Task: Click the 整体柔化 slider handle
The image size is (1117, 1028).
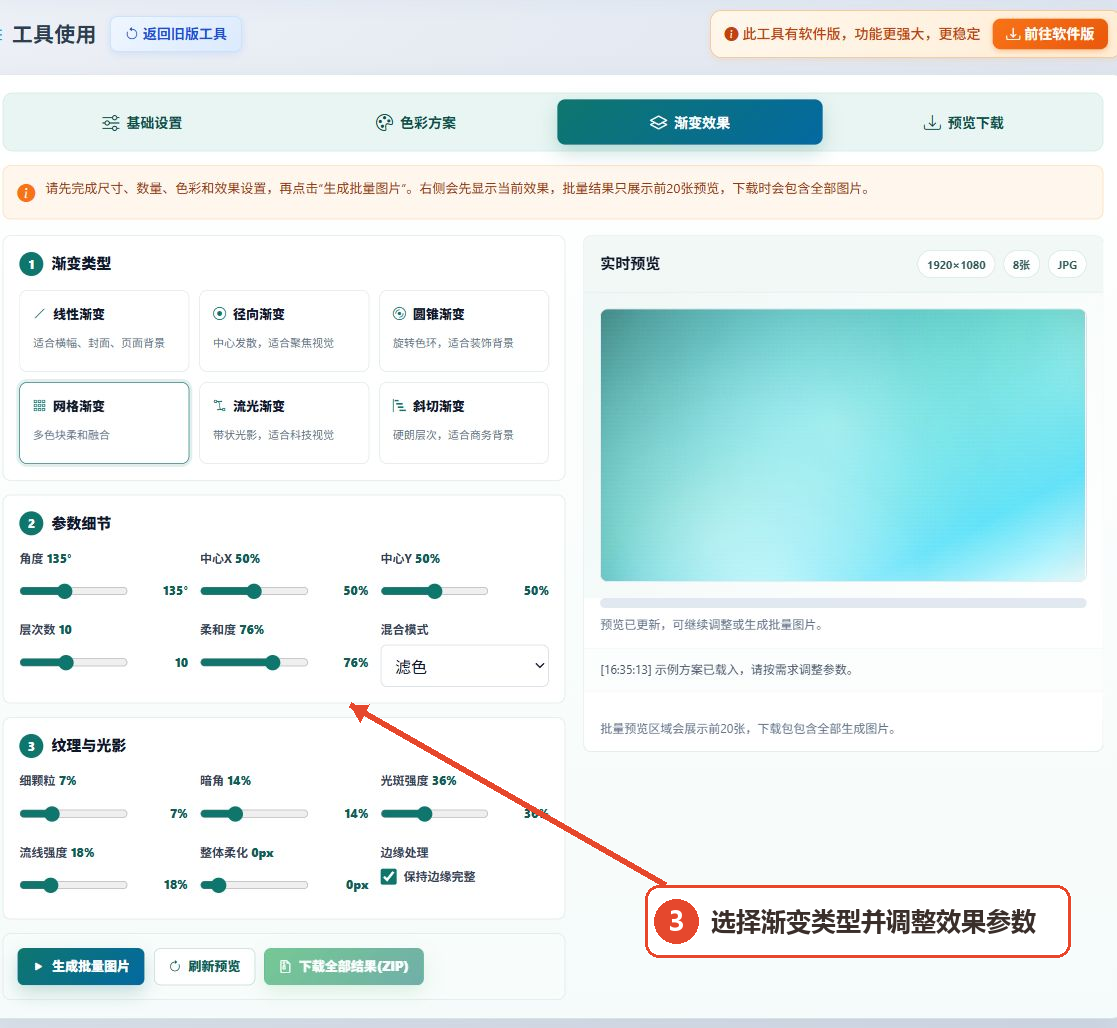Action: point(219,885)
